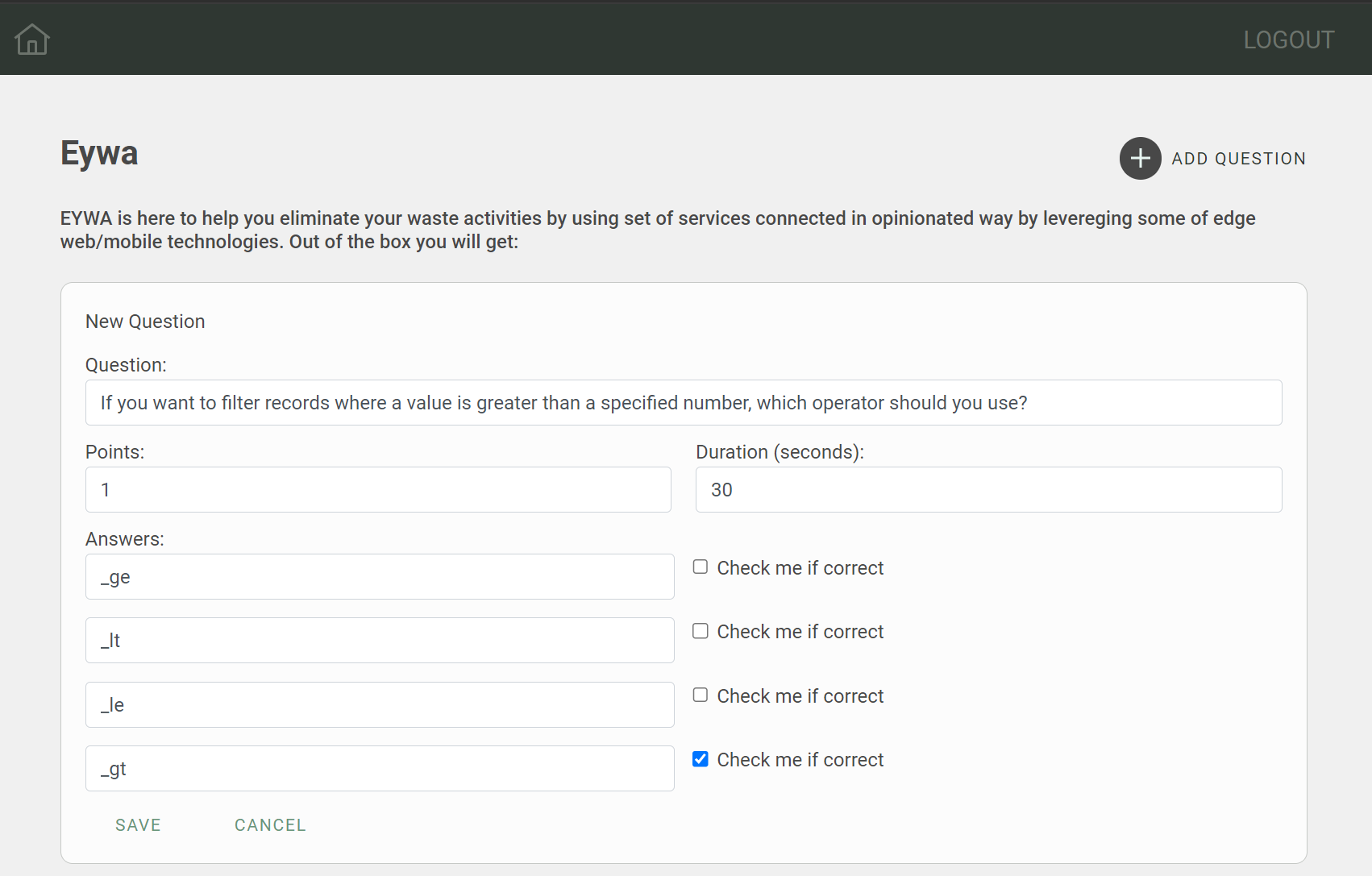This screenshot has width=1372, height=876.
Task: Edit the answer field containing _ge
Action: coord(380,577)
